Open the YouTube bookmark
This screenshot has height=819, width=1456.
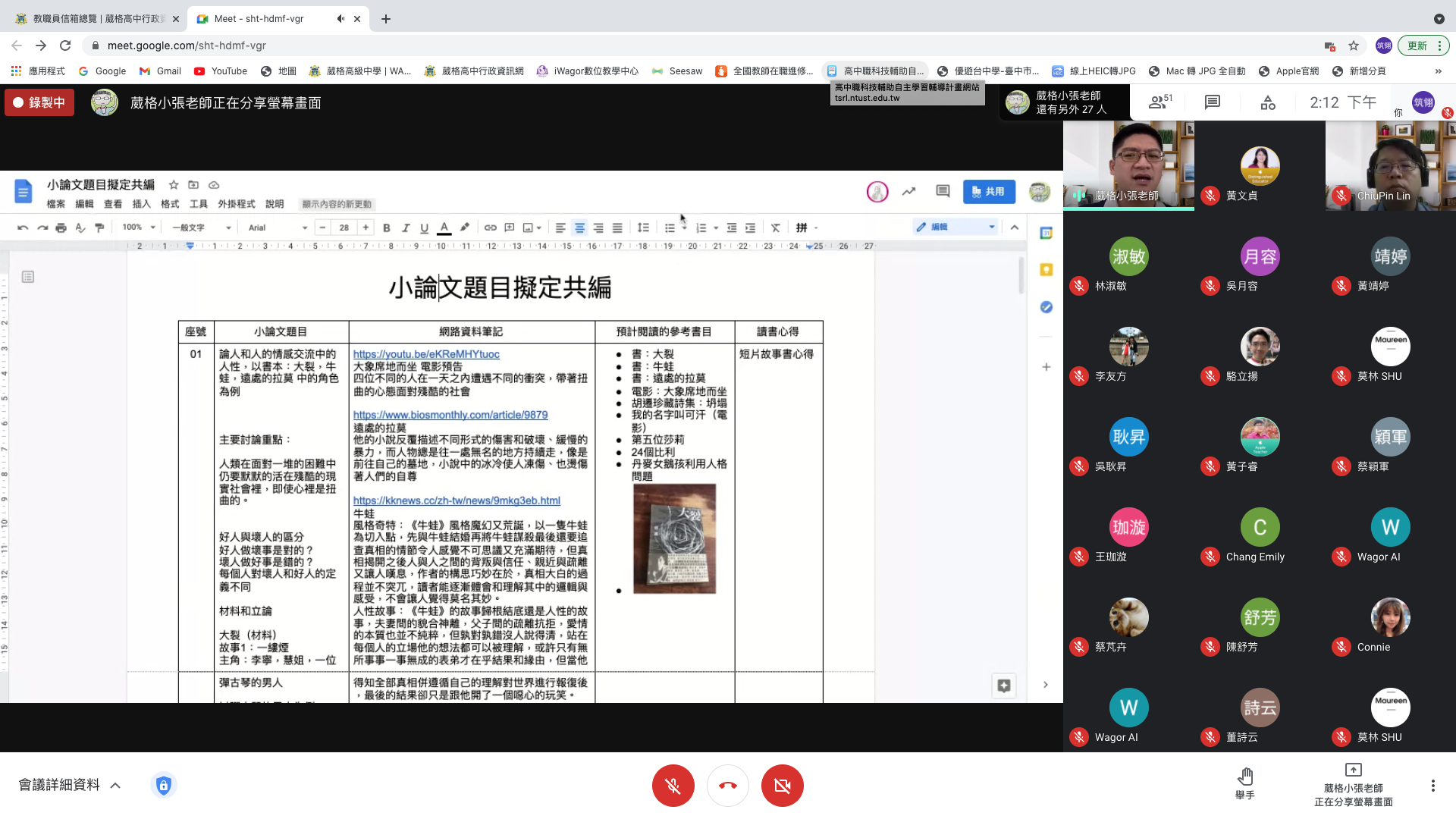221,71
